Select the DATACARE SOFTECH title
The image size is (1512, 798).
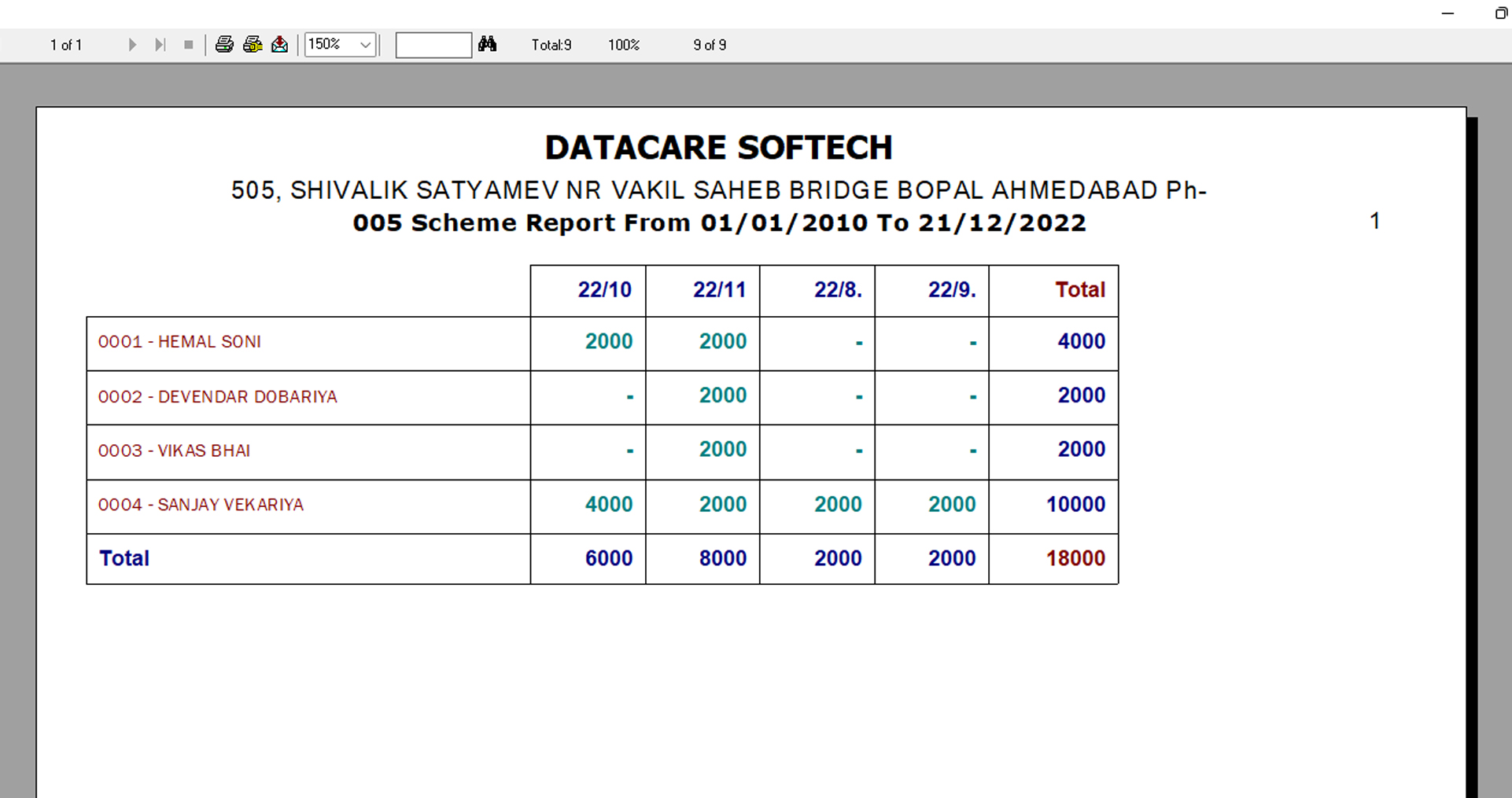(x=719, y=148)
